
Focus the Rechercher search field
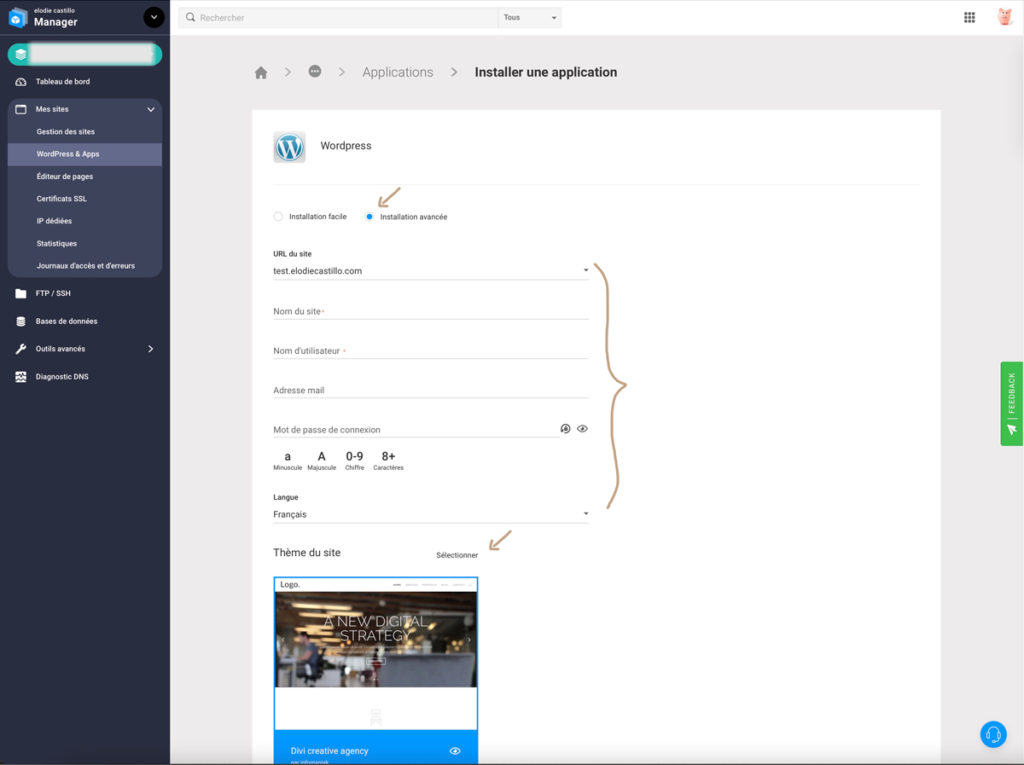pos(340,18)
